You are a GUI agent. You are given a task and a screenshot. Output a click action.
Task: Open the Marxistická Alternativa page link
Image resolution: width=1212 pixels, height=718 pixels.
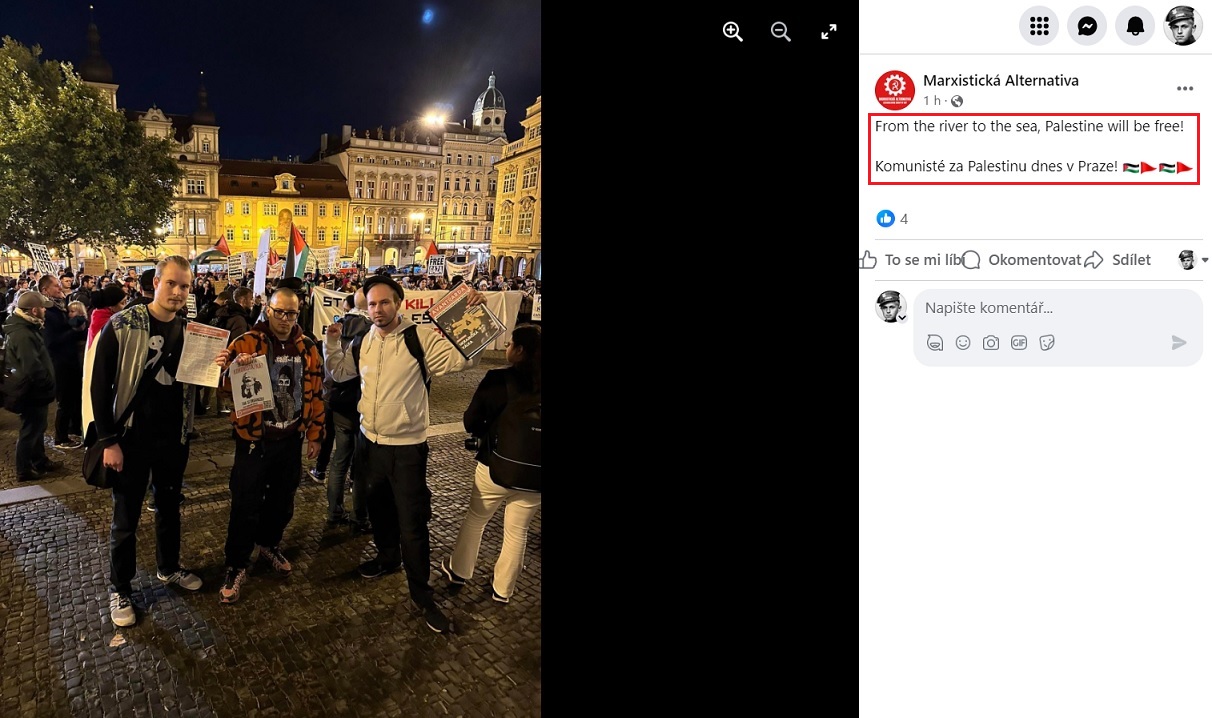pos(1001,80)
